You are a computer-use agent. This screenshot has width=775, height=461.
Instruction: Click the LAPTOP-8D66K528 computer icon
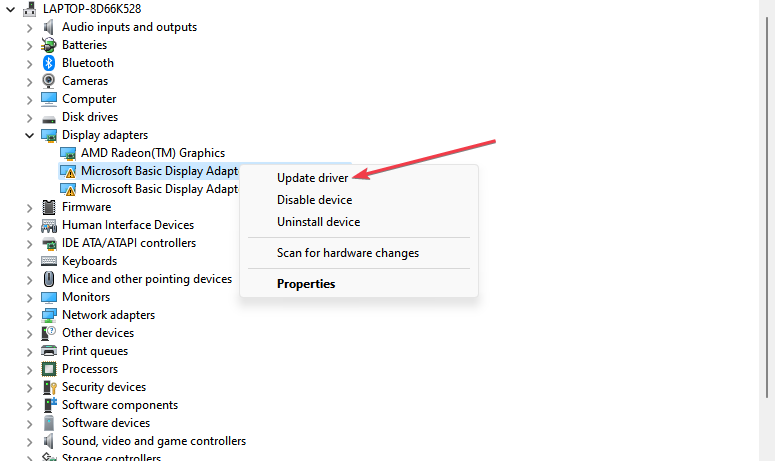pyautogui.click(x=30, y=9)
